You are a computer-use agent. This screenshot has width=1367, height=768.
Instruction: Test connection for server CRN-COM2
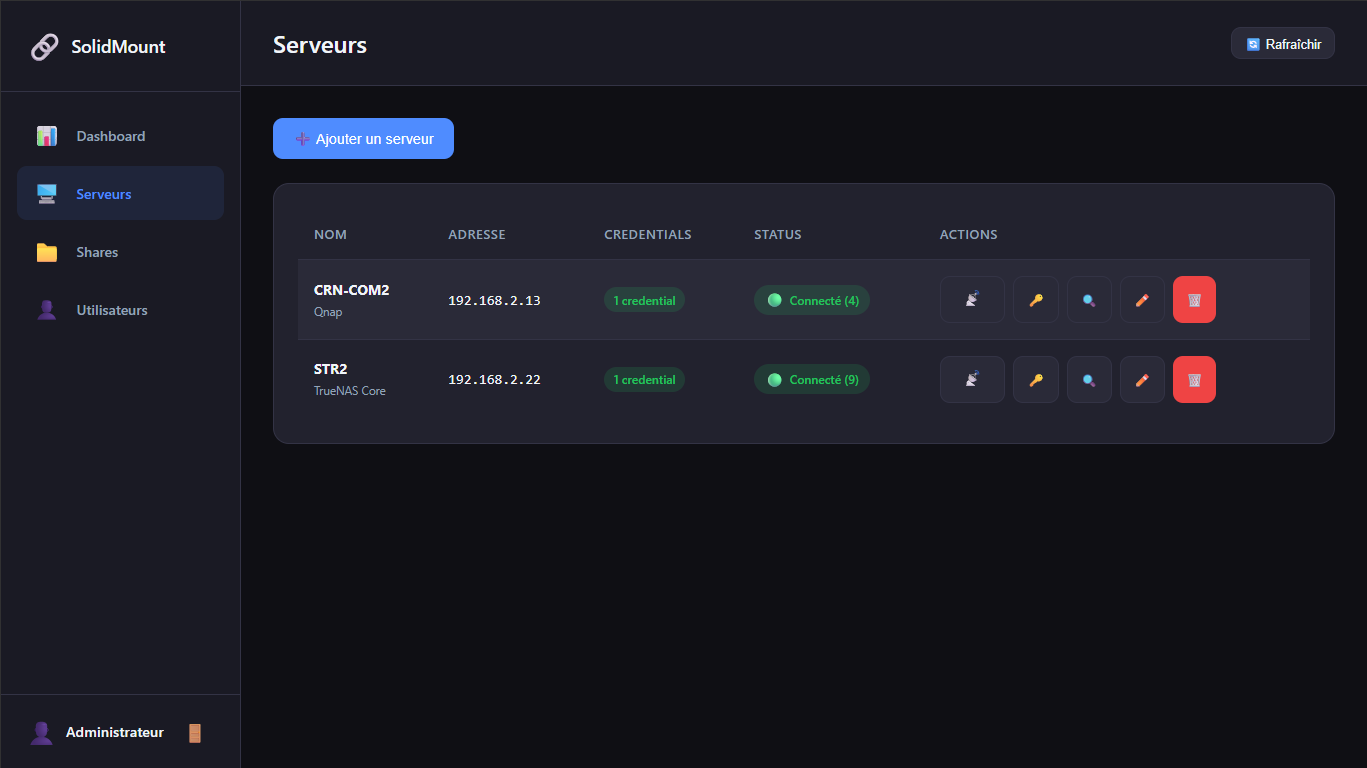[x=971, y=299]
